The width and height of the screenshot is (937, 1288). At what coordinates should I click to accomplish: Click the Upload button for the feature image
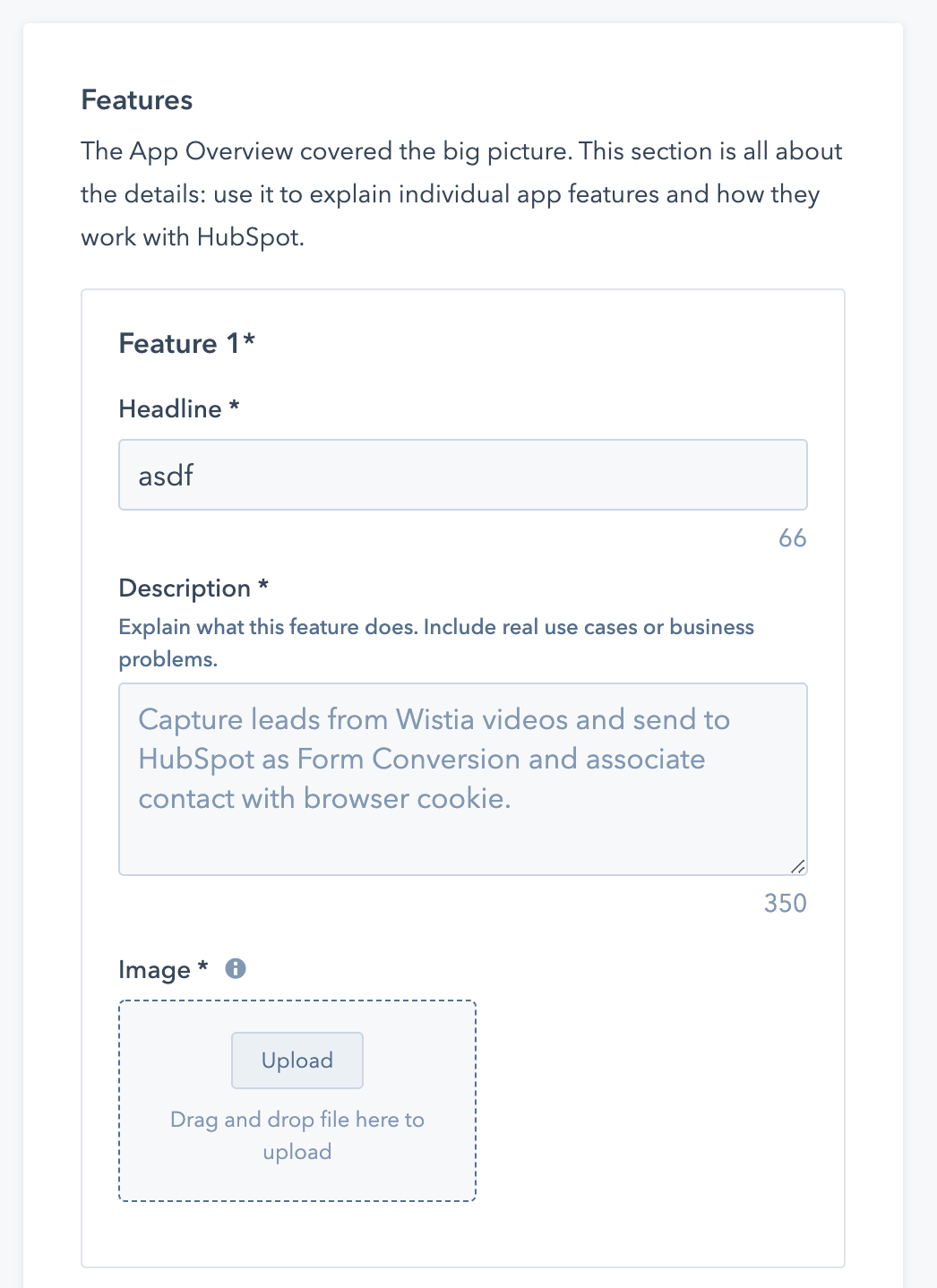(x=297, y=1060)
